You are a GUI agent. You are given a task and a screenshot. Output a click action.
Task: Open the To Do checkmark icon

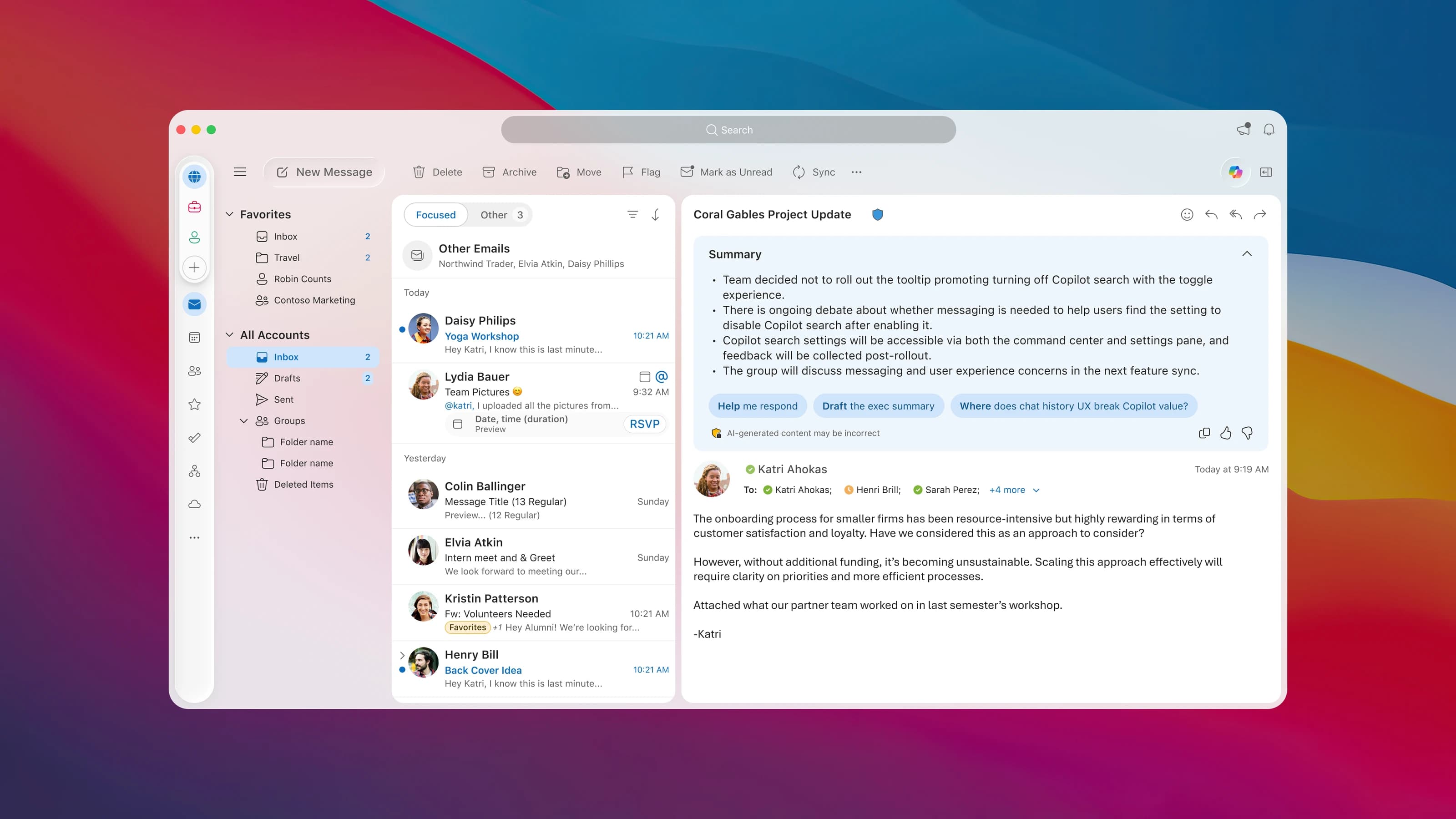click(194, 438)
